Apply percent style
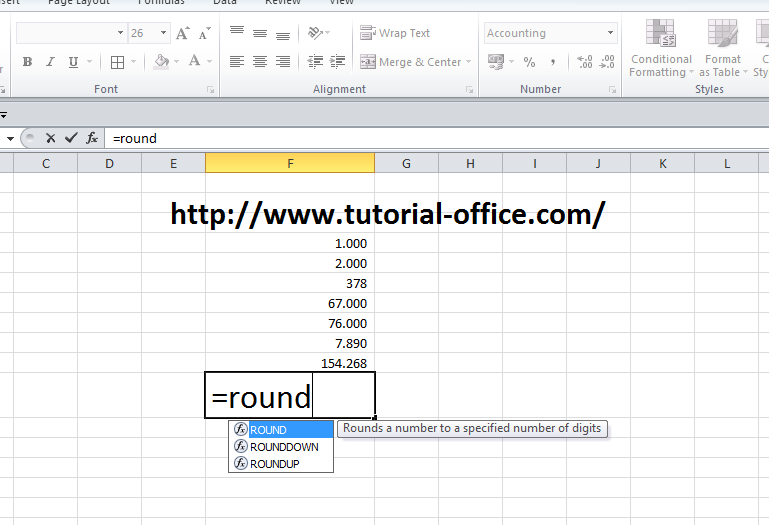This screenshot has height=525, width=769. click(x=529, y=62)
